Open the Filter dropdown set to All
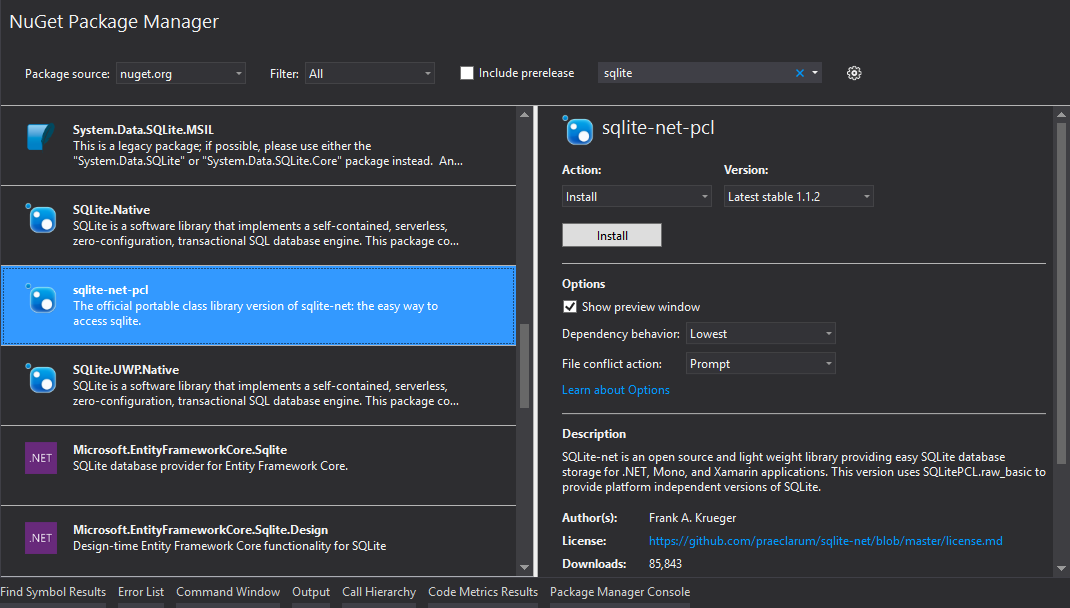This screenshot has height=608, width=1070. 370,73
